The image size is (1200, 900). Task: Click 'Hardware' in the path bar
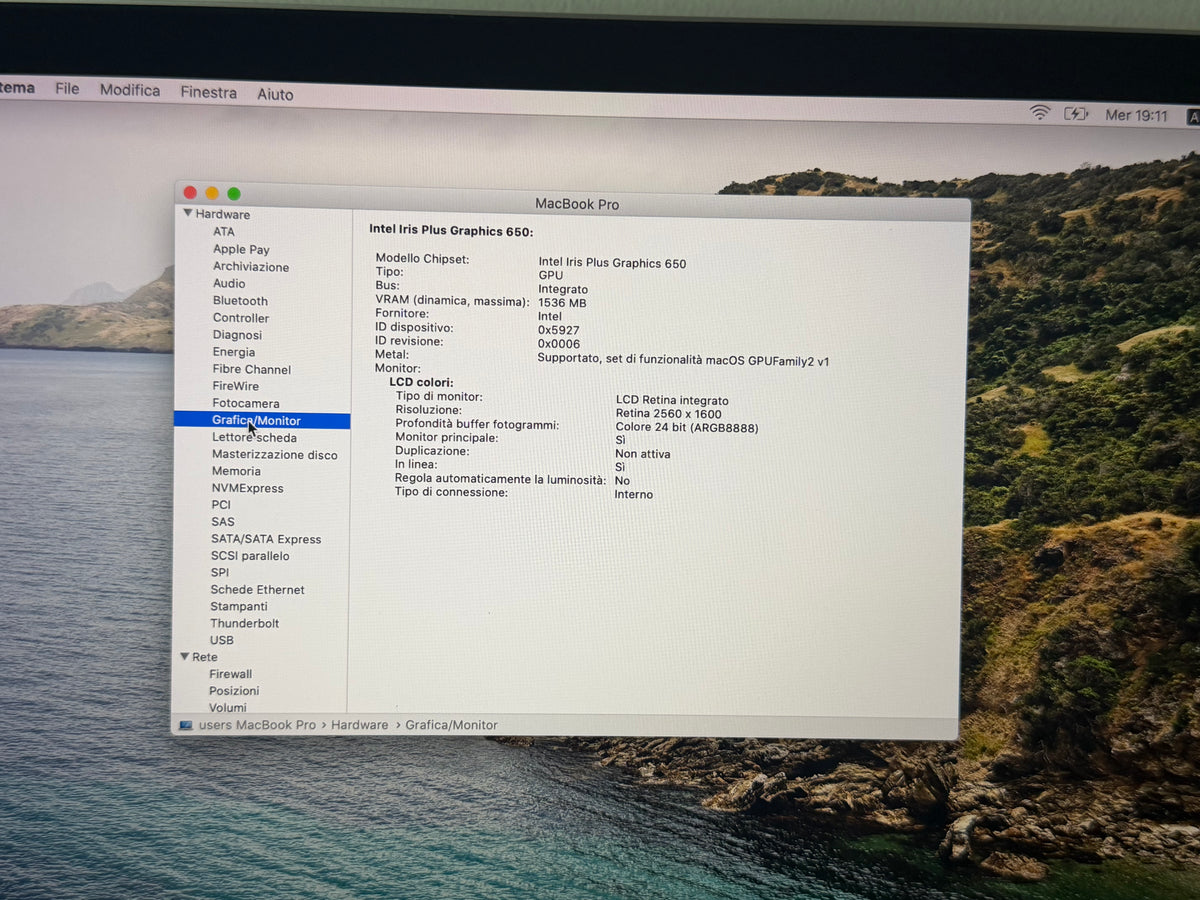359,725
